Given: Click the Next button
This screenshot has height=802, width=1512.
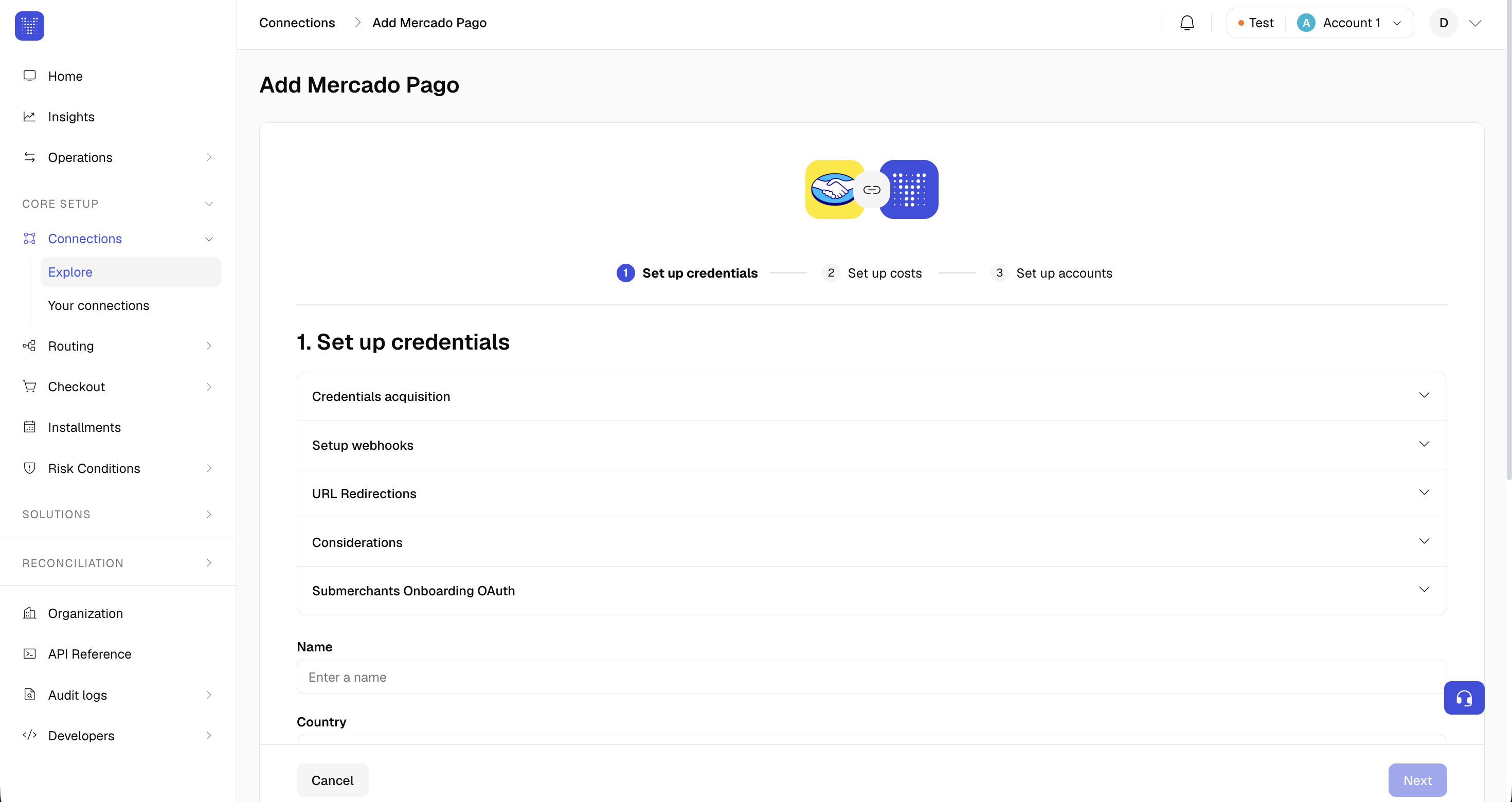Looking at the screenshot, I should pyautogui.click(x=1417, y=780).
